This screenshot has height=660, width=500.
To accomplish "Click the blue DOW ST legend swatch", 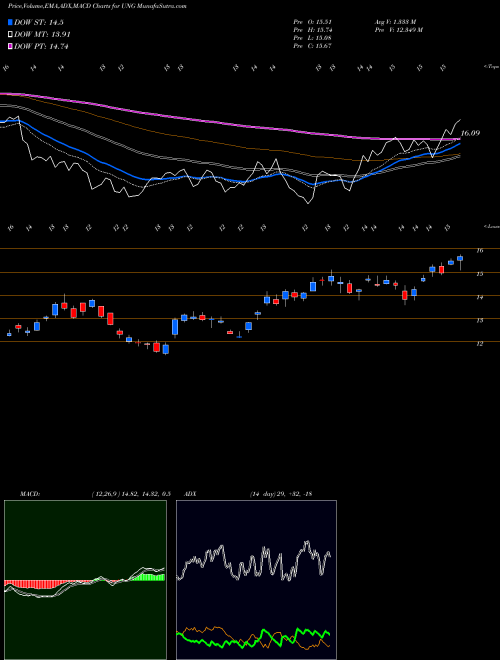I will point(11,22).
